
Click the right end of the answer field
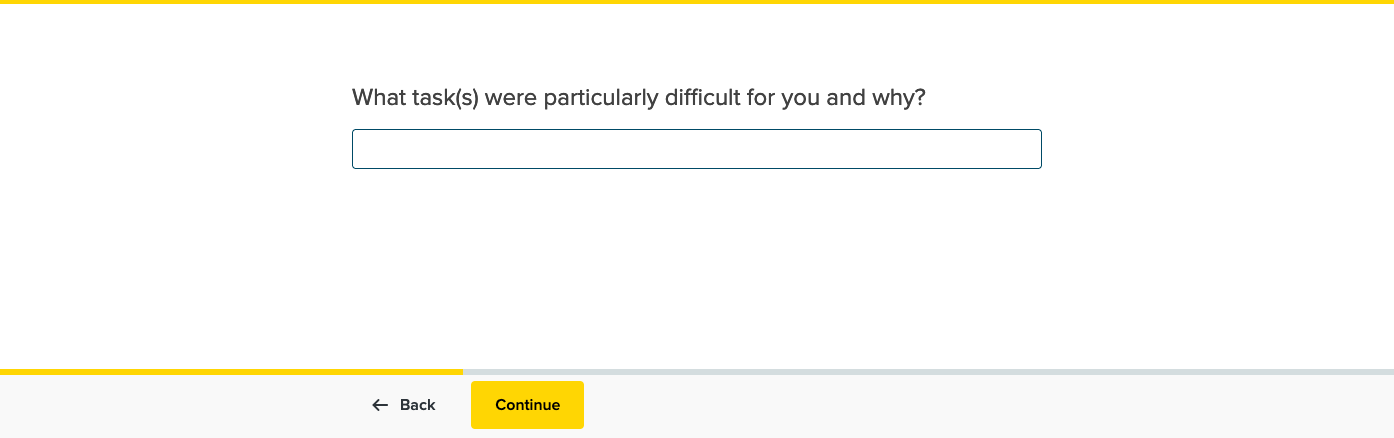click(1030, 149)
